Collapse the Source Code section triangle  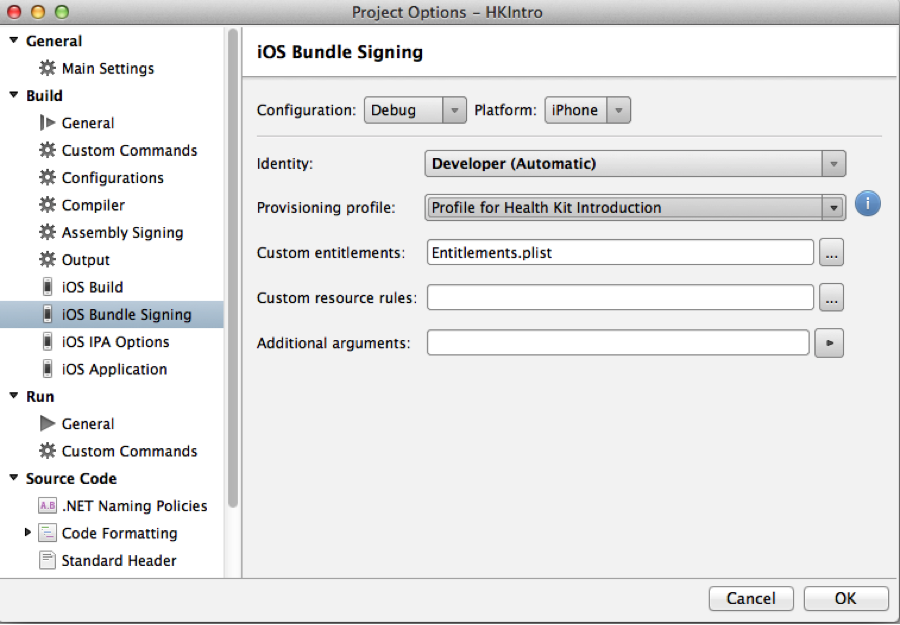coord(14,478)
